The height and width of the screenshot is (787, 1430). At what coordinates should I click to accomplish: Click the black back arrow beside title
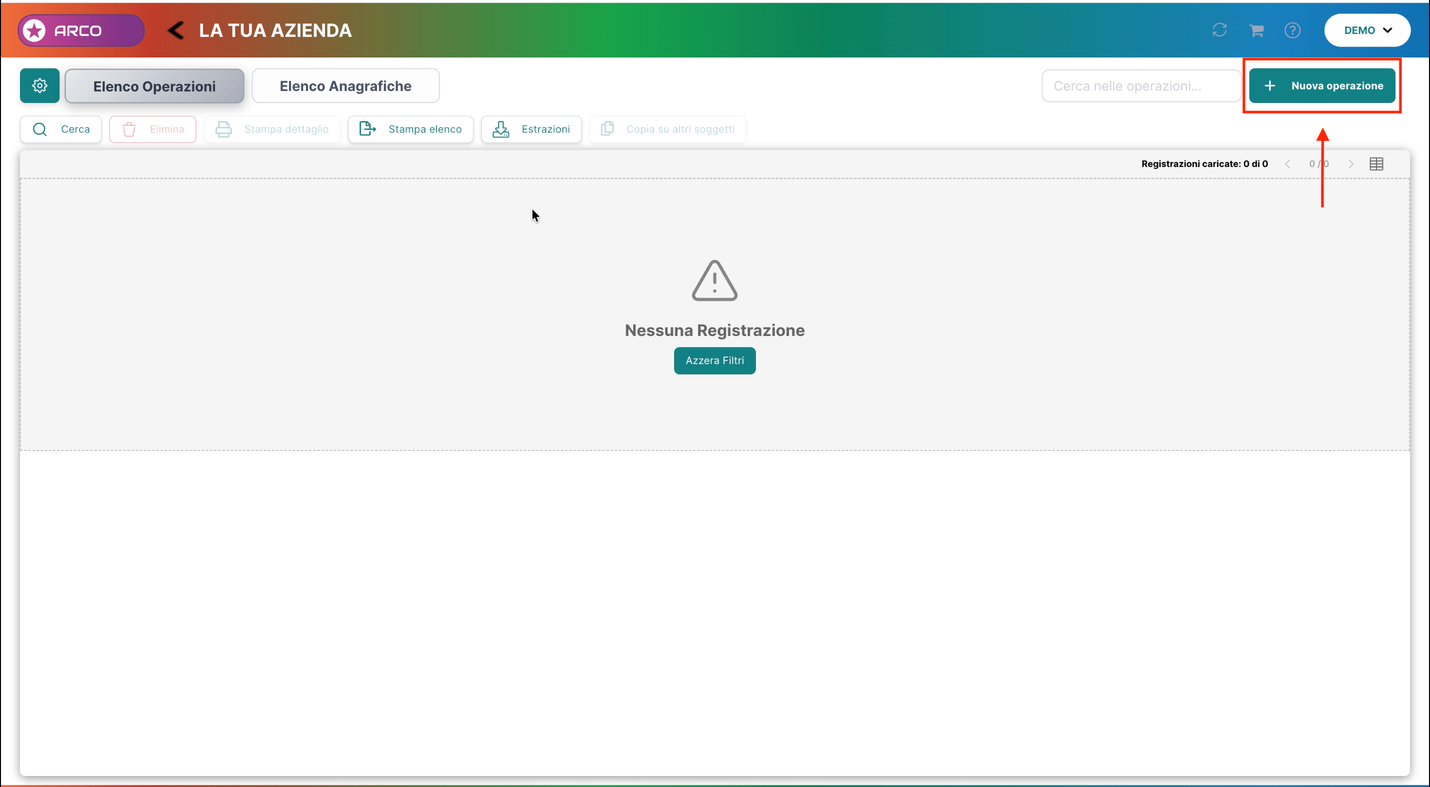point(176,30)
